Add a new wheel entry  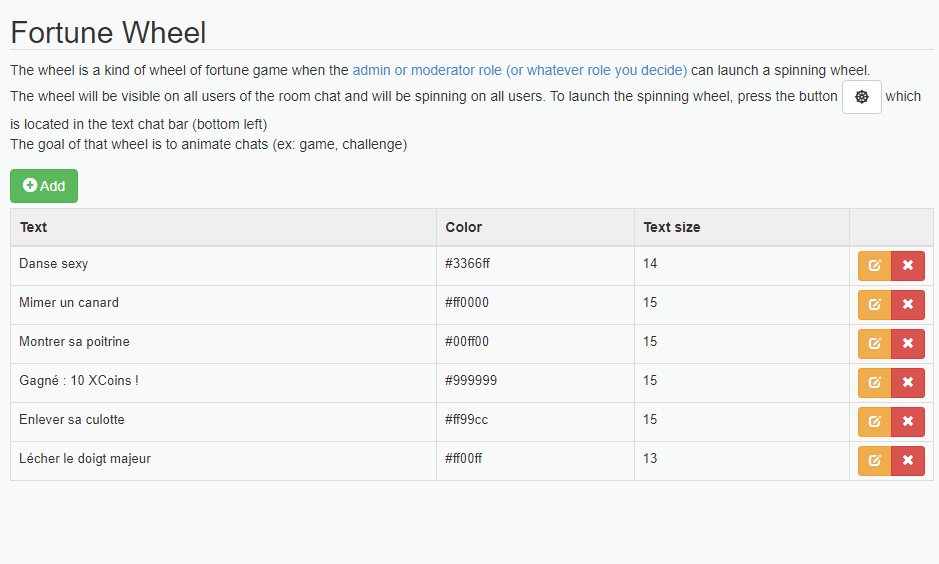coord(44,186)
